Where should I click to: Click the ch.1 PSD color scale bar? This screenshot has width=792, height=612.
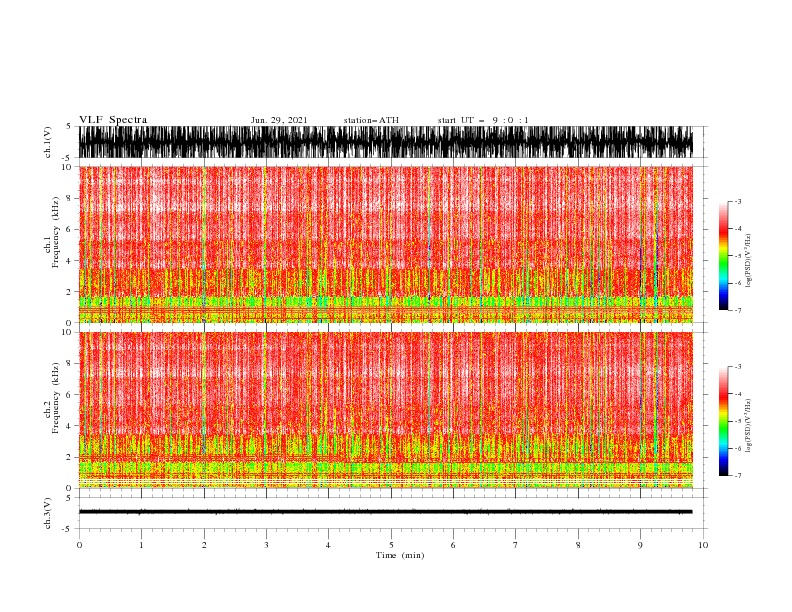(723, 256)
